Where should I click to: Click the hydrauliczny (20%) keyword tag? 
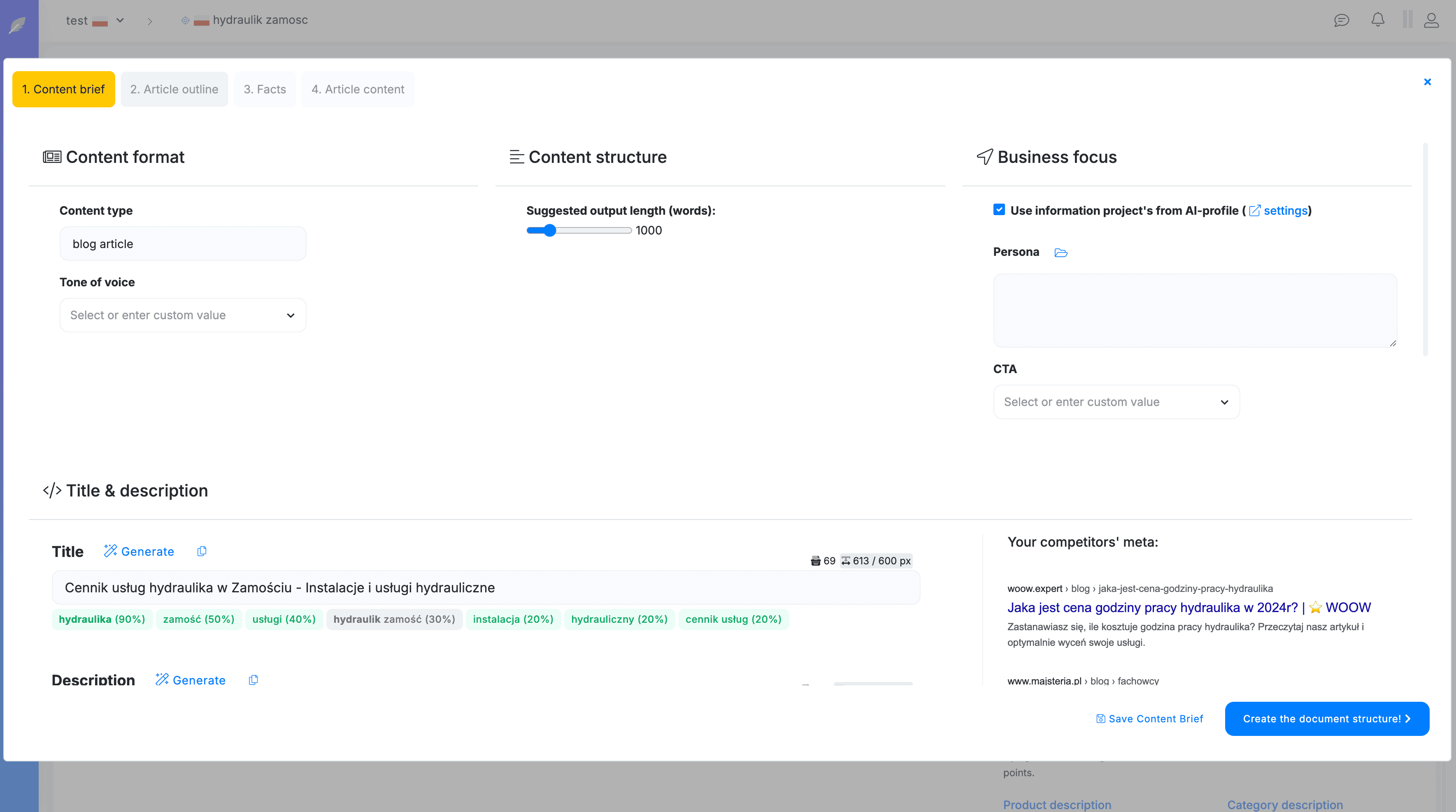(619, 619)
